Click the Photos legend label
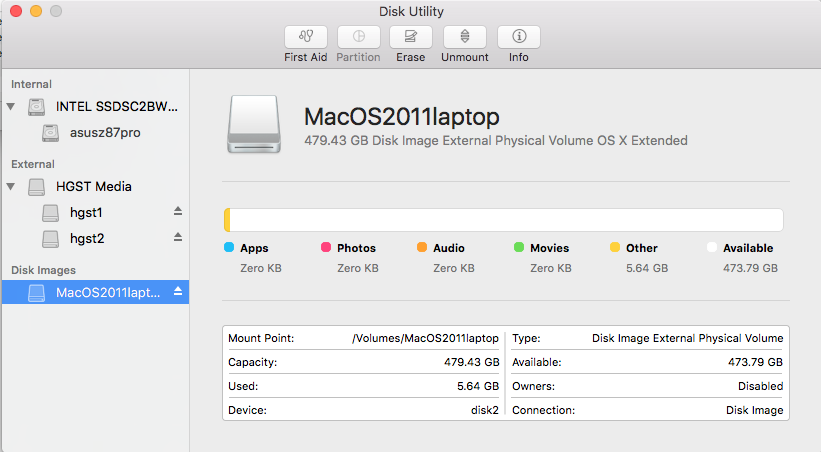Screen dimensions: 821x452 pyautogui.click(x=357, y=248)
